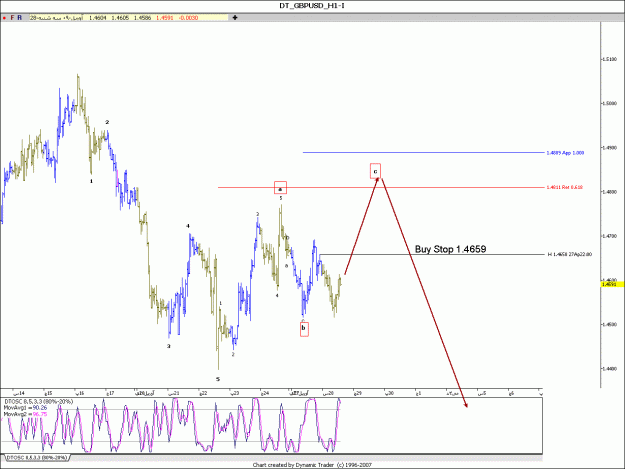Click date 30 on the time axis
This screenshot has height=469, width=625.
point(389,393)
